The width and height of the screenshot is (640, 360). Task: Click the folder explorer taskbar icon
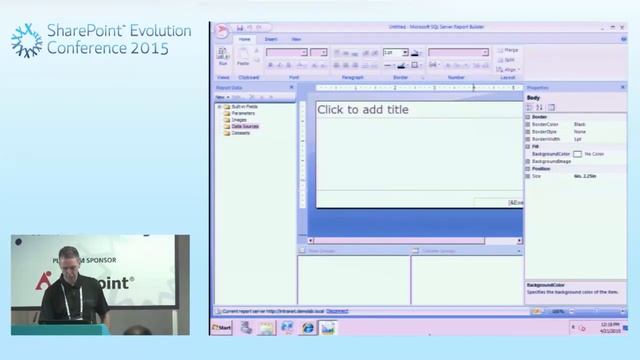point(267,327)
